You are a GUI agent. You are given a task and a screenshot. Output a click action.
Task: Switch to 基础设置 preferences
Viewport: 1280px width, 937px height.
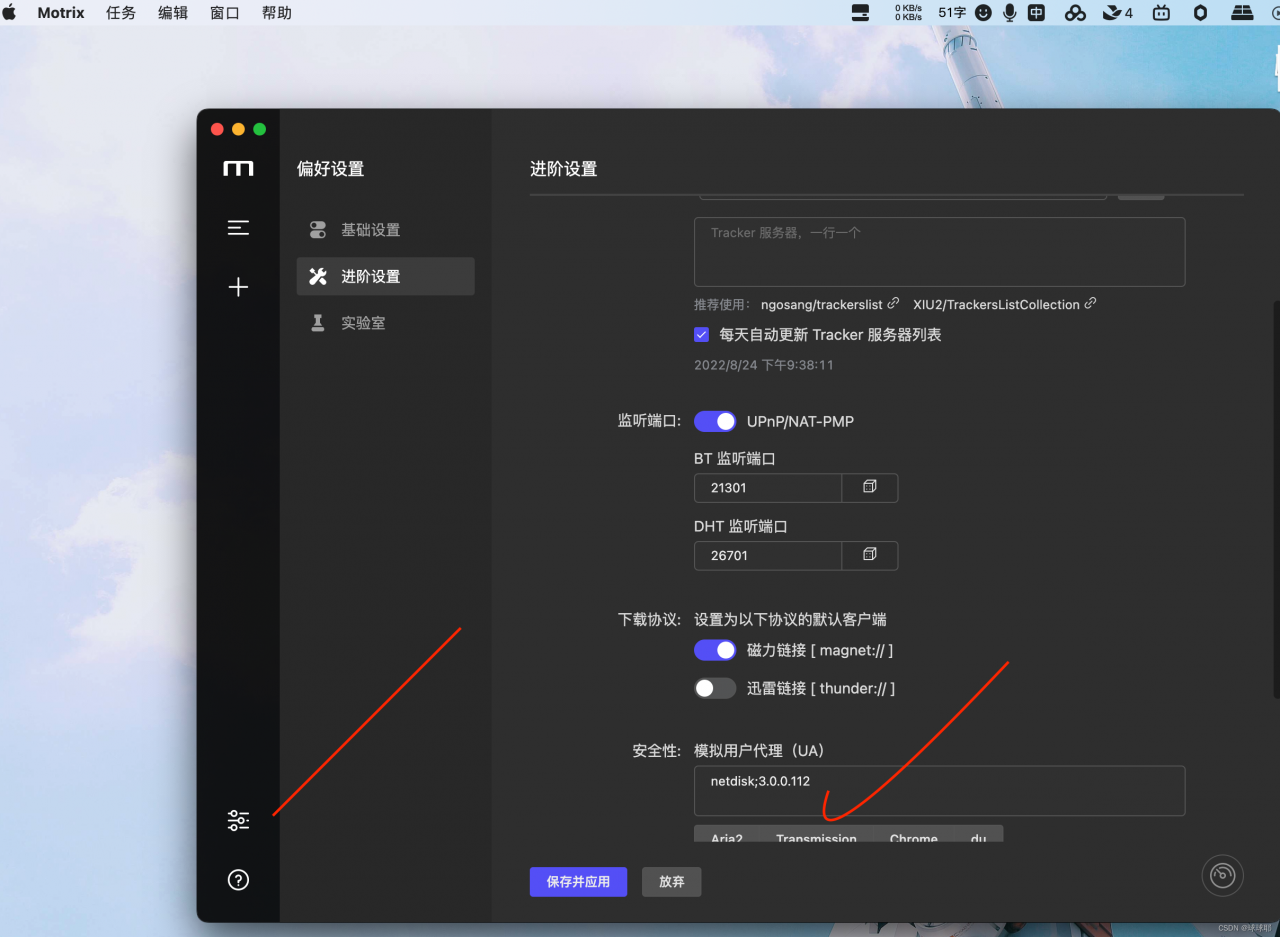pyautogui.click(x=386, y=230)
